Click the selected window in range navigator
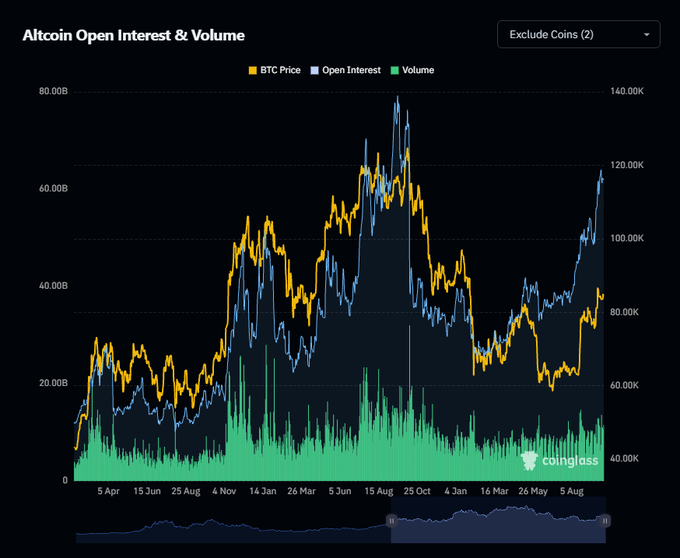Image resolution: width=680 pixels, height=558 pixels. [498, 520]
